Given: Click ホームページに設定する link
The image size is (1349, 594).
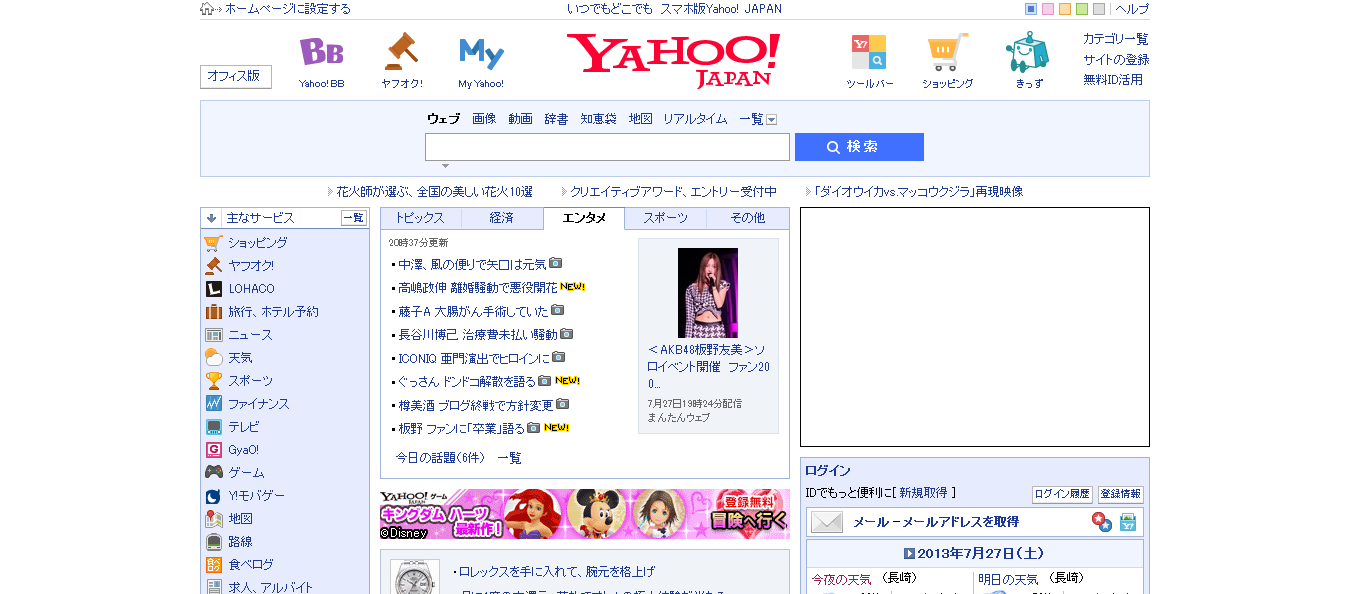Looking at the screenshot, I should [288, 9].
